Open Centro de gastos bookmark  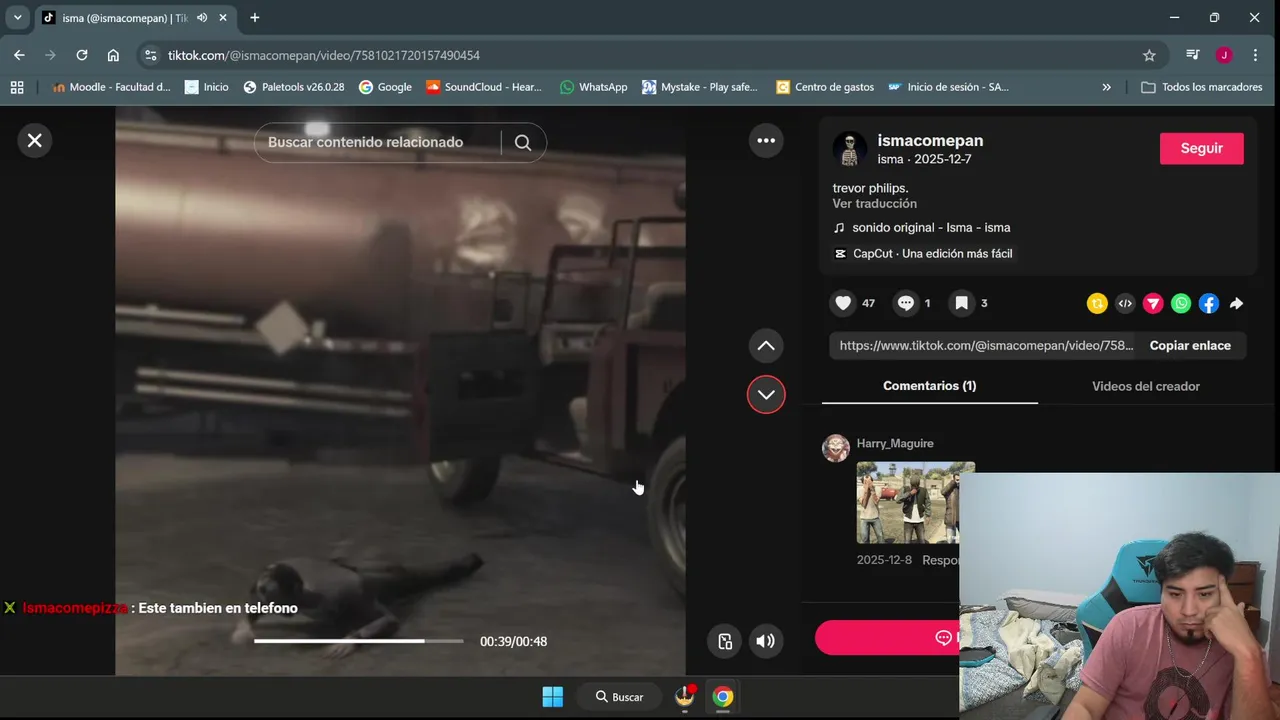pyautogui.click(x=825, y=87)
